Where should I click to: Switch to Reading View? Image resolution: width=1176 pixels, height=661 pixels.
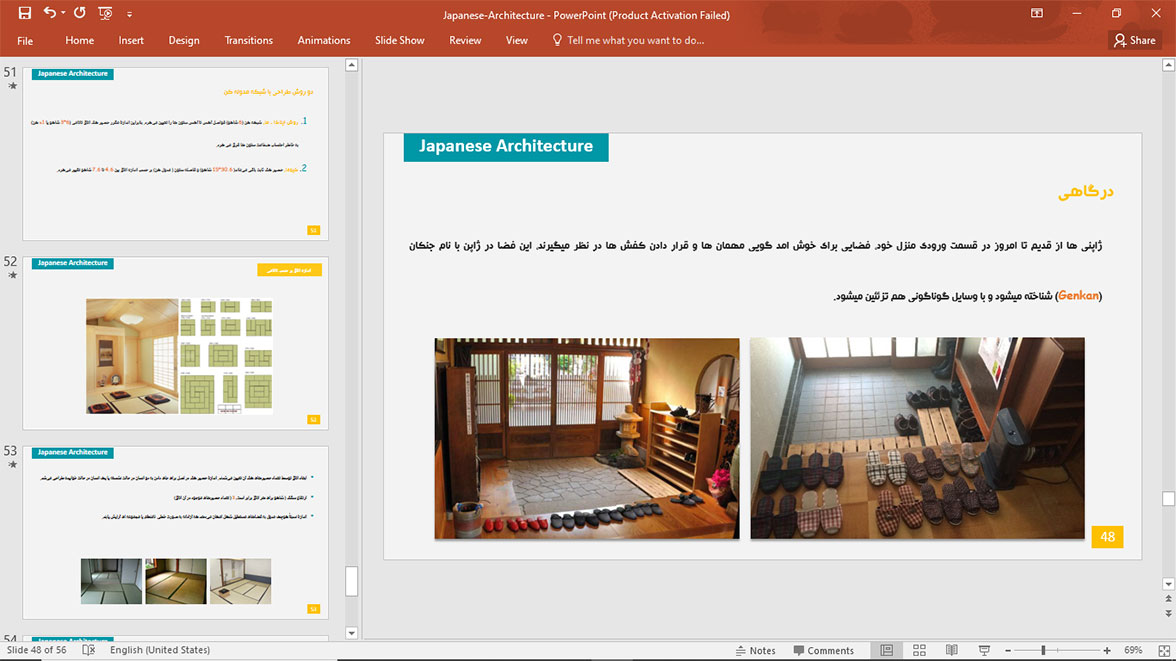pyautogui.click(x=951, y=650)
